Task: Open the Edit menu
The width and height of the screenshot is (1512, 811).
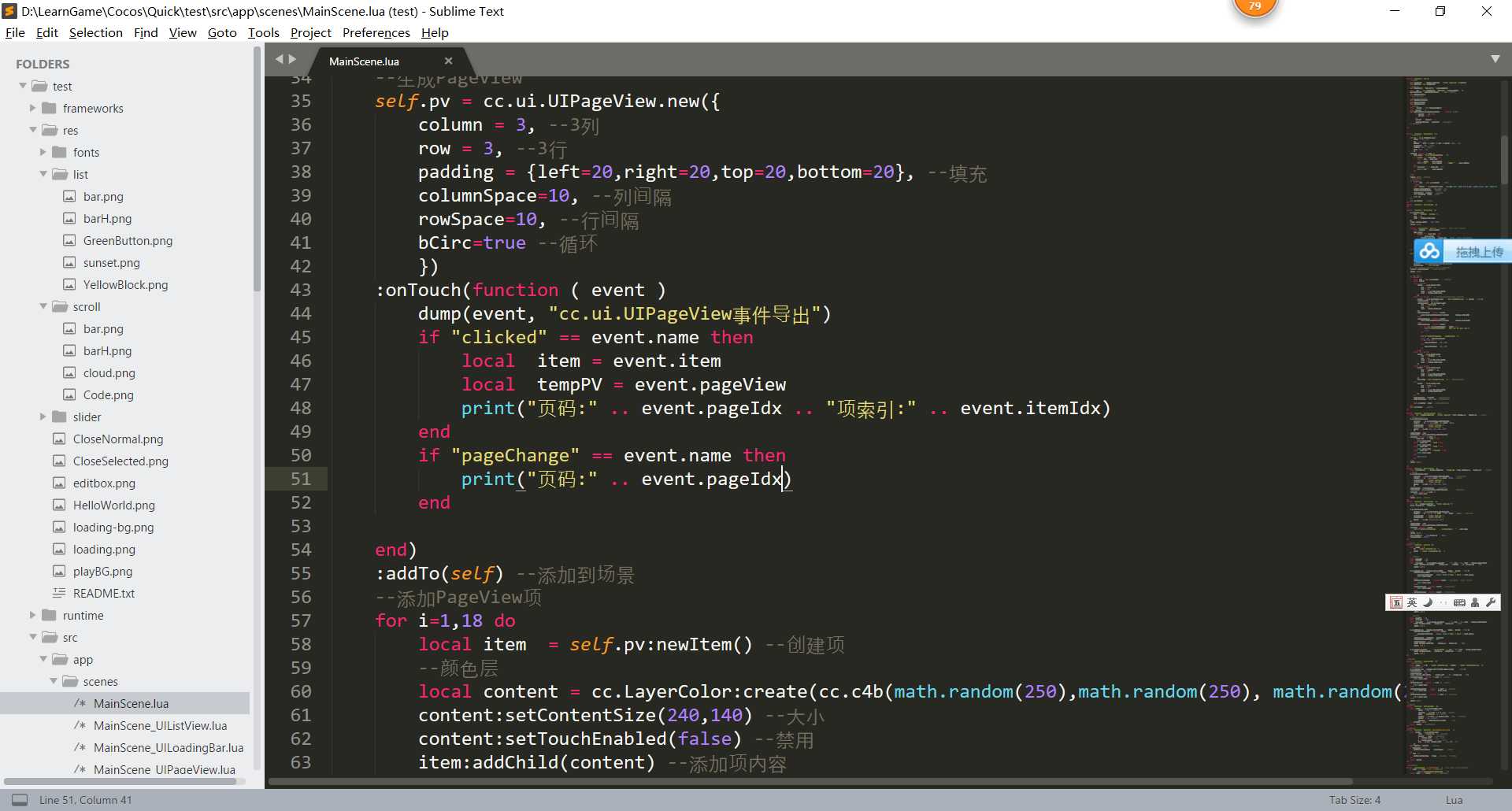Action: [x=47, y=32]
